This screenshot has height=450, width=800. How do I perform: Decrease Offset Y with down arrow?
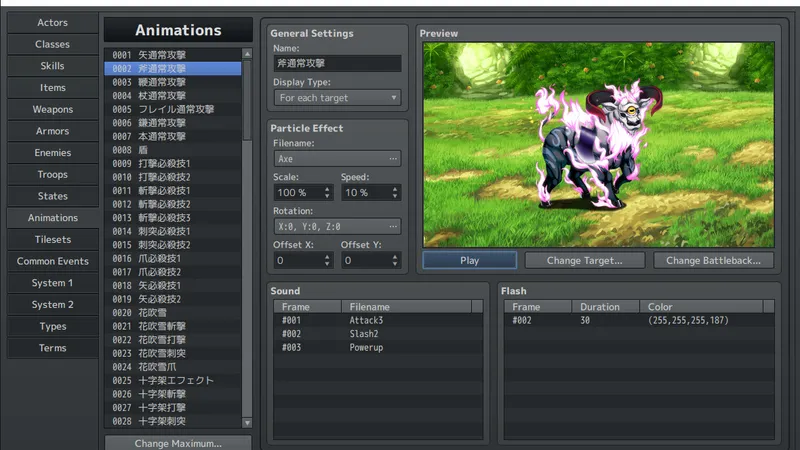click(x=395, y=264)
